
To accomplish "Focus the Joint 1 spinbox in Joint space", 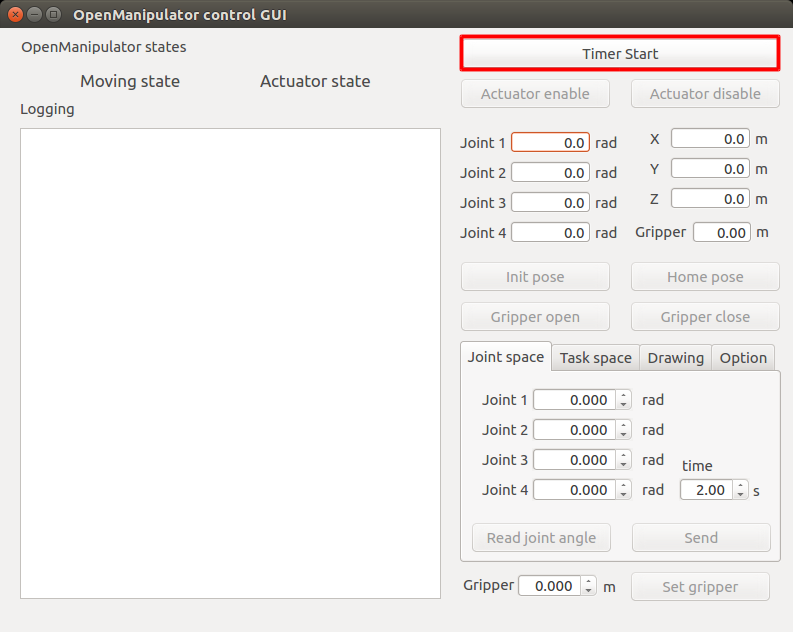I will [x=574, y=400].
